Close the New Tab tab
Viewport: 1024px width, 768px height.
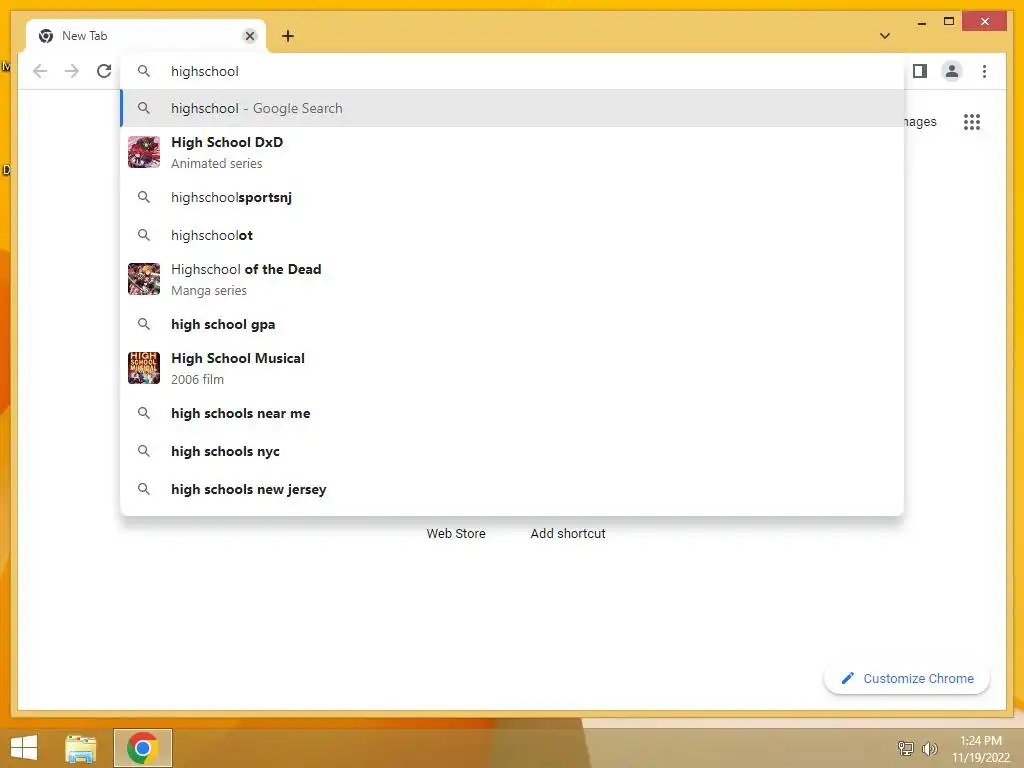[x=249, y=36]
